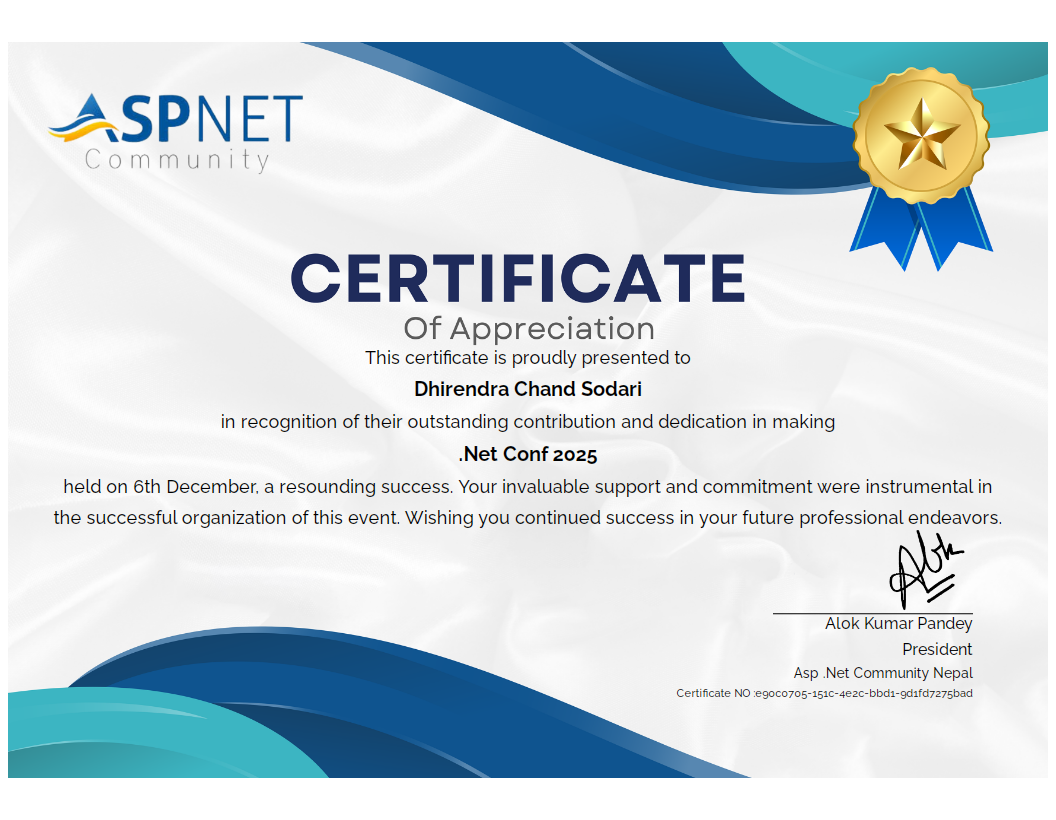Click the wave swoosh in the ASPNET logo
The image size is (1056, 820).
[82, 126]
